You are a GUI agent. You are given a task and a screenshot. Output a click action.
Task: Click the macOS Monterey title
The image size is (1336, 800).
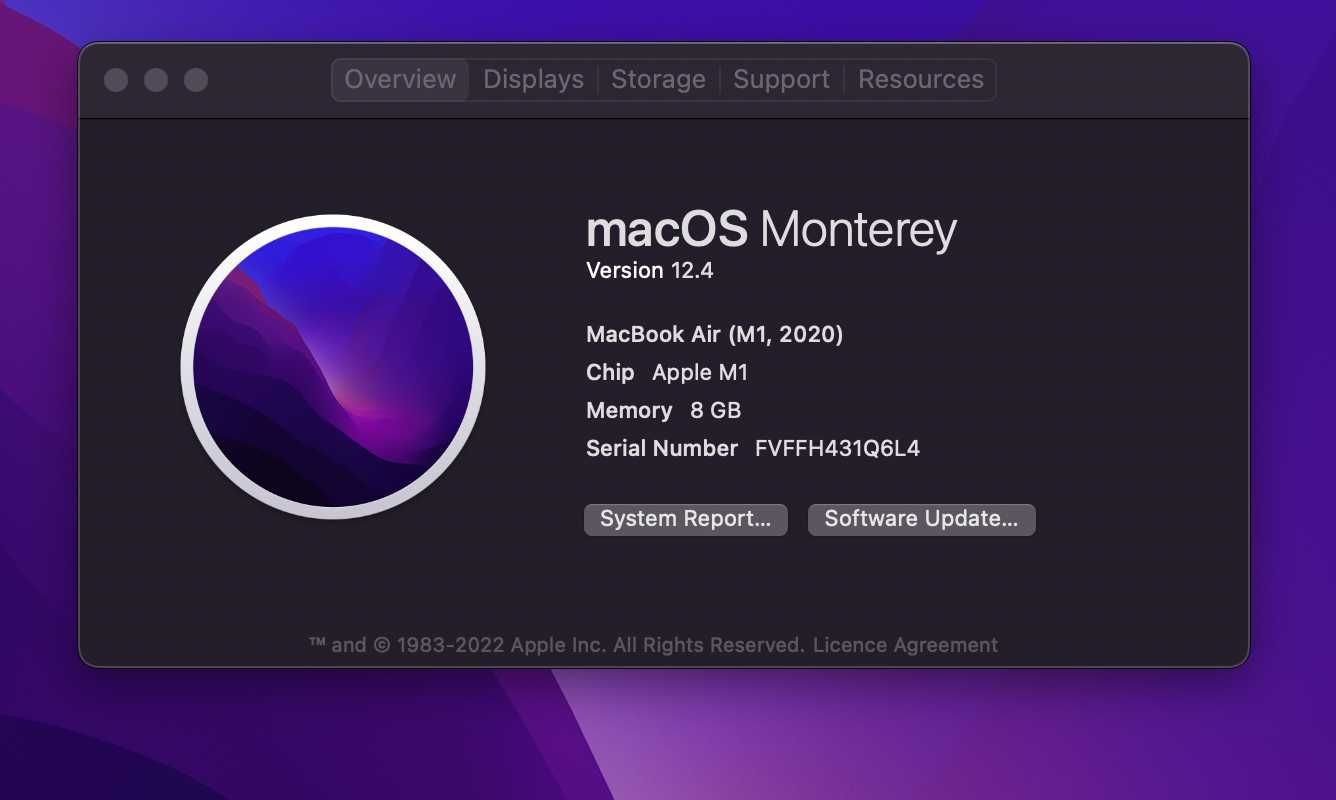[x=771, y=230]
